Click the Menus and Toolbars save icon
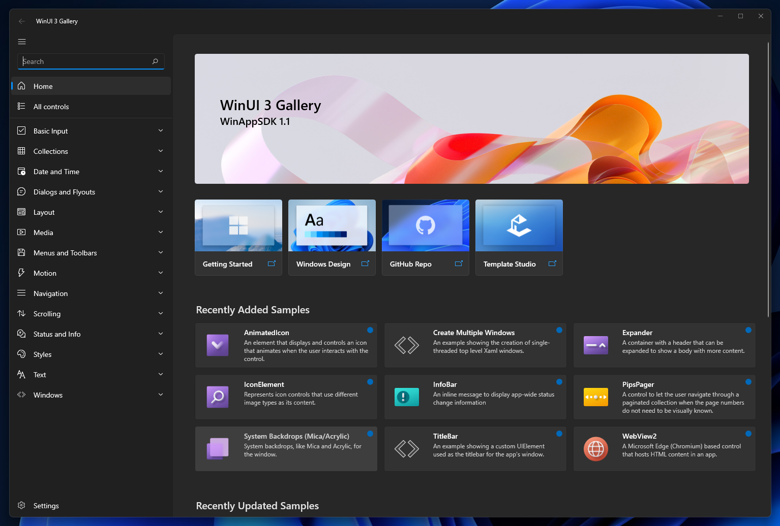The height and width of the screenshot is (526, 780). coord(21,253)
